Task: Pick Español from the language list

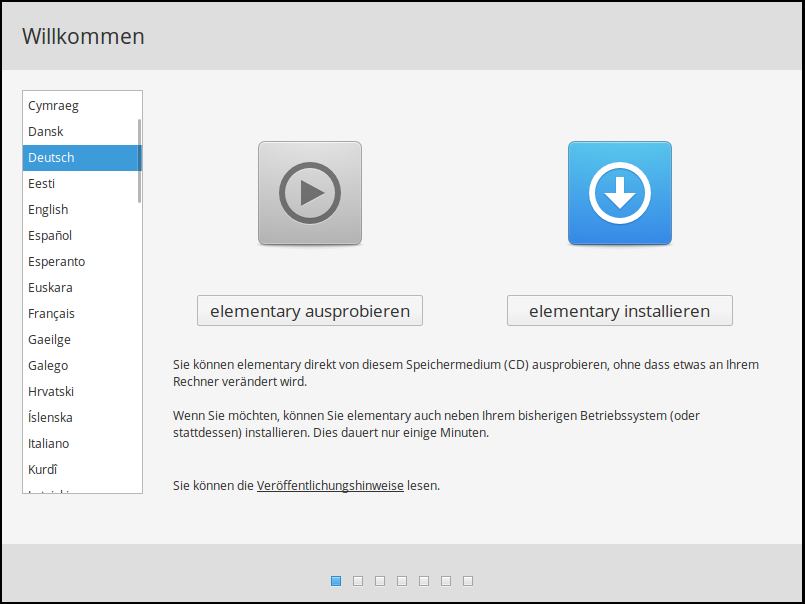Action: tap(50, 236)
